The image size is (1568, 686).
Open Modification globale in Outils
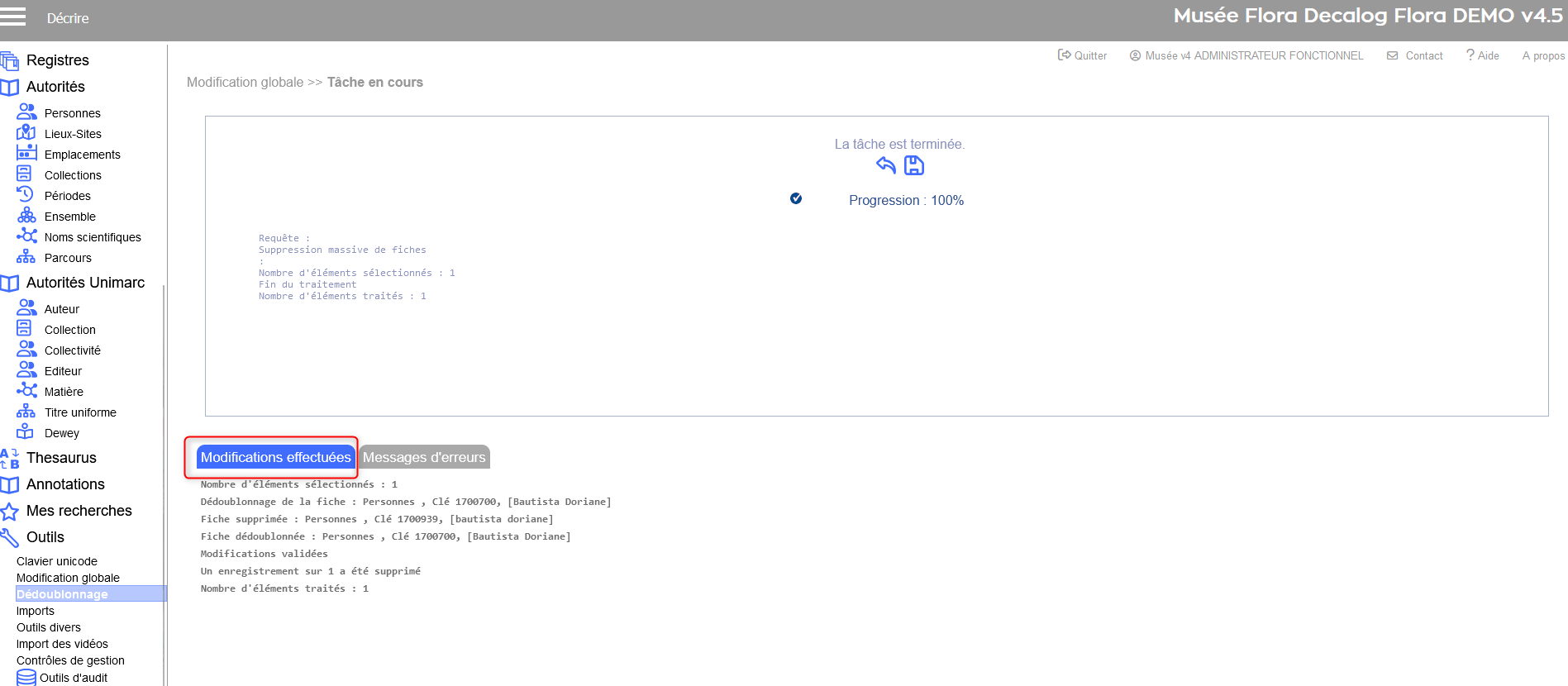pyautogui.click(x=68, y=578)
